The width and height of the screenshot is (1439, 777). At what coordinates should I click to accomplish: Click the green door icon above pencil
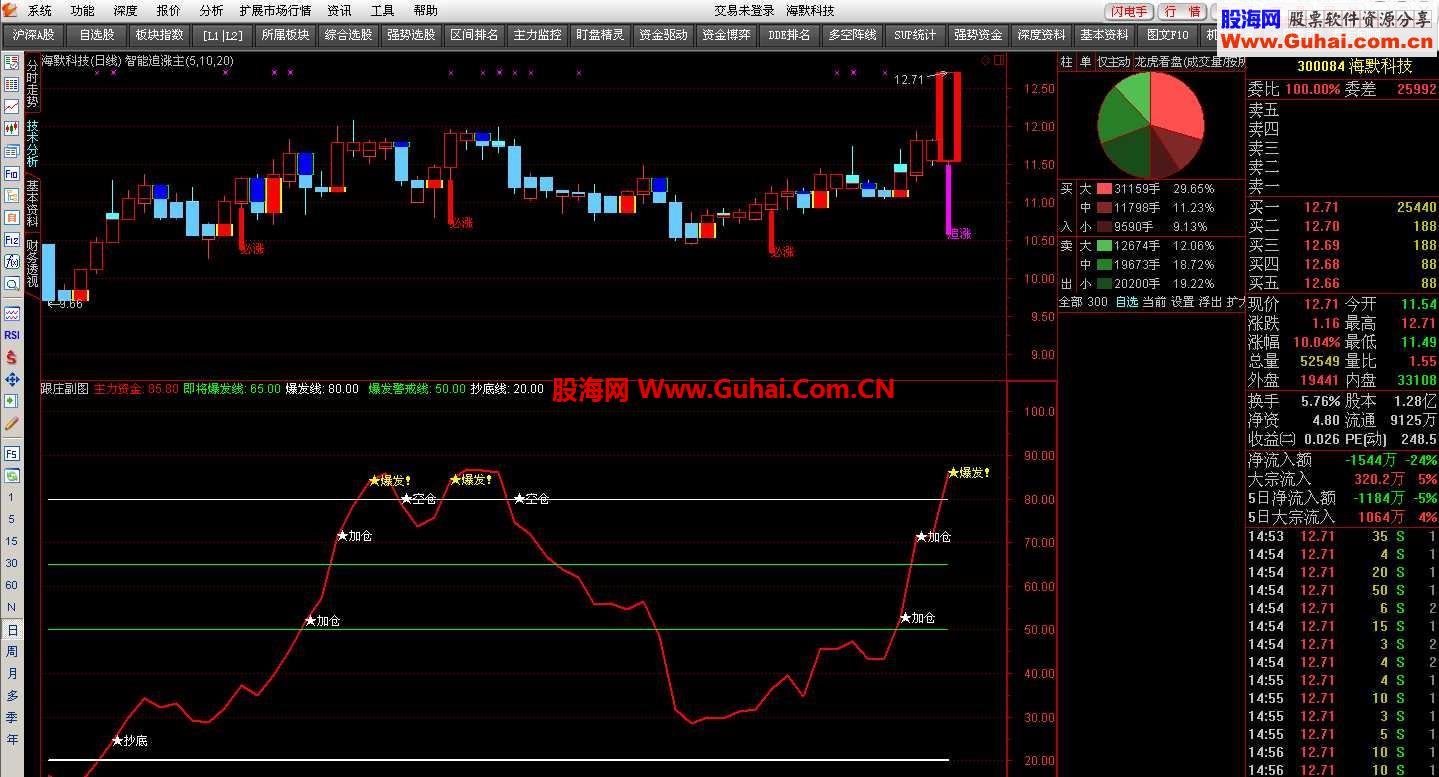tap(12, 401)
